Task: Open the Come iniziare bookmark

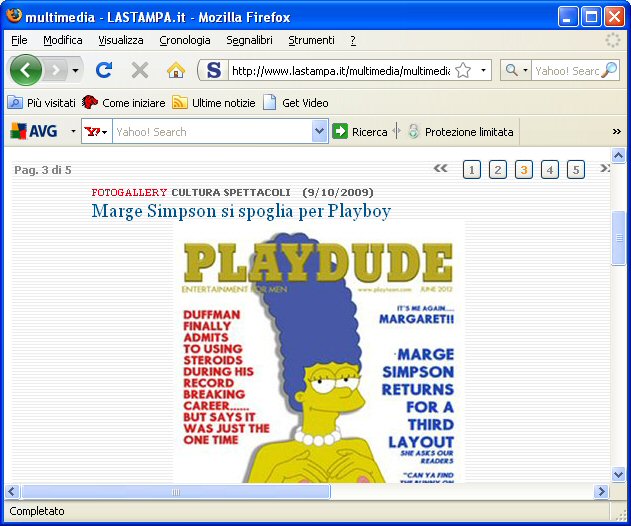Action: 124,103
